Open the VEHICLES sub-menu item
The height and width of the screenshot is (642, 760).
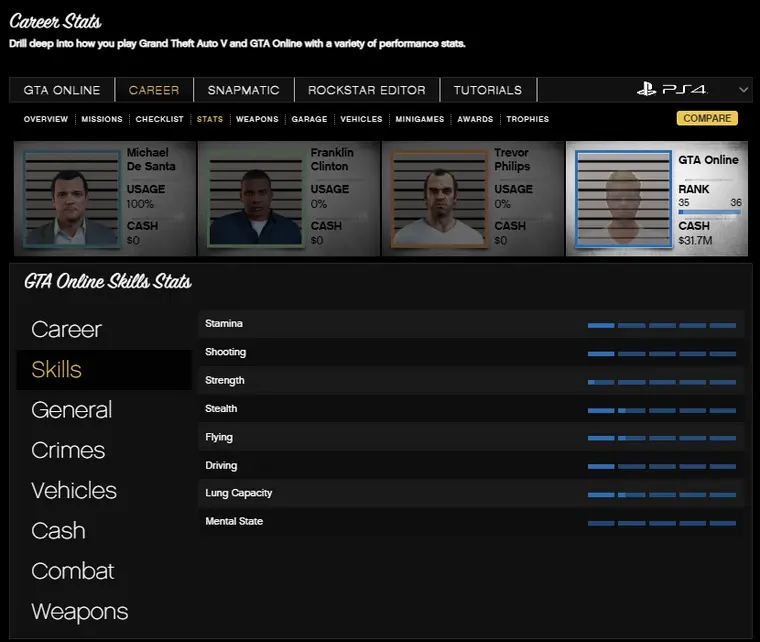[361, 119]
